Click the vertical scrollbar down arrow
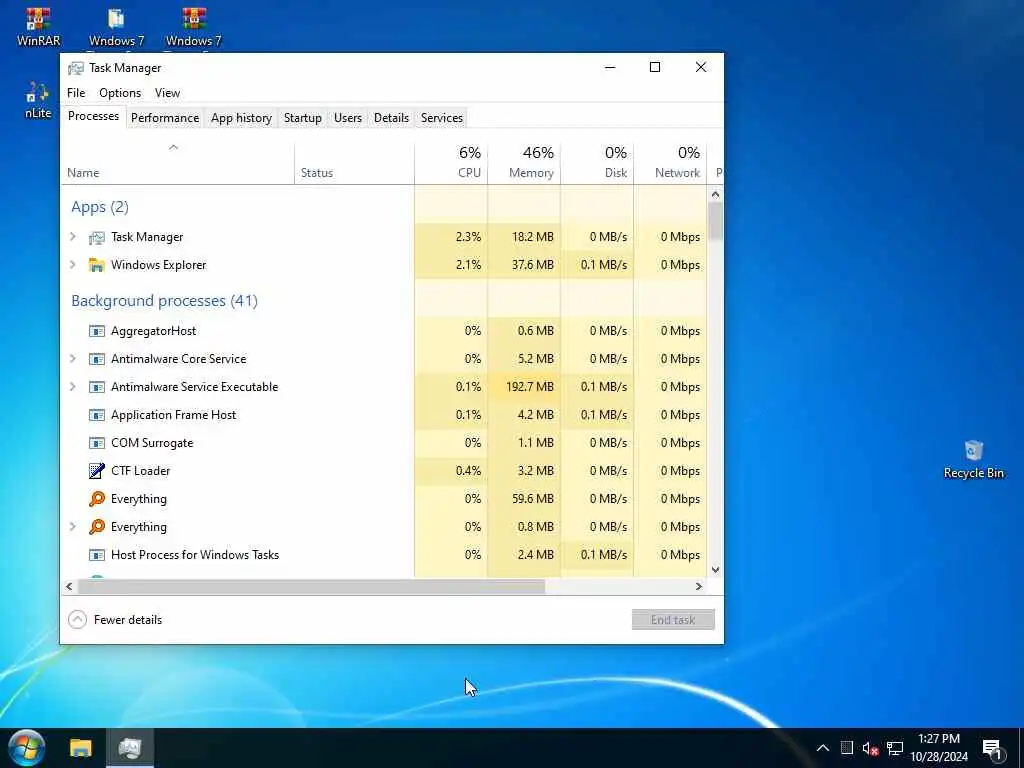The width and height of the screenshot is (1024, 768). coord(715,569)
